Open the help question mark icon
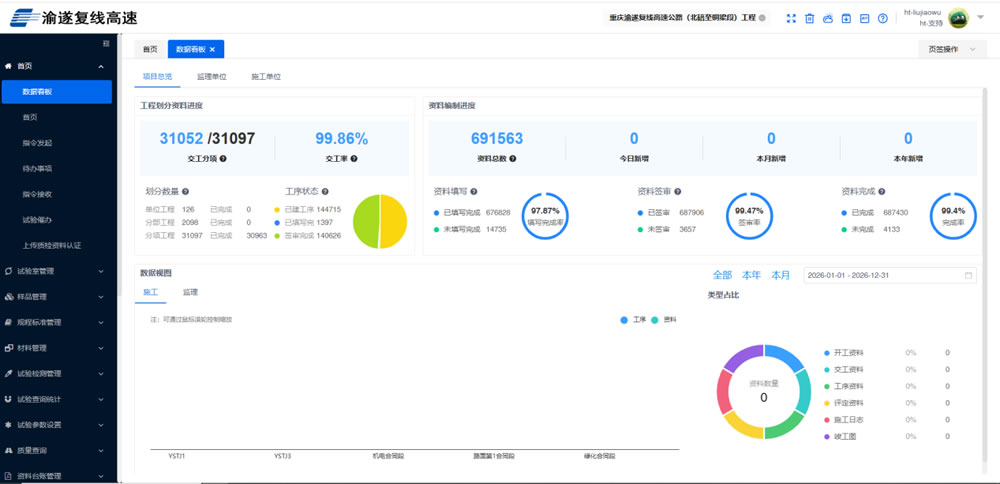Screen dimensions: 1000x484 pos(883,18)
